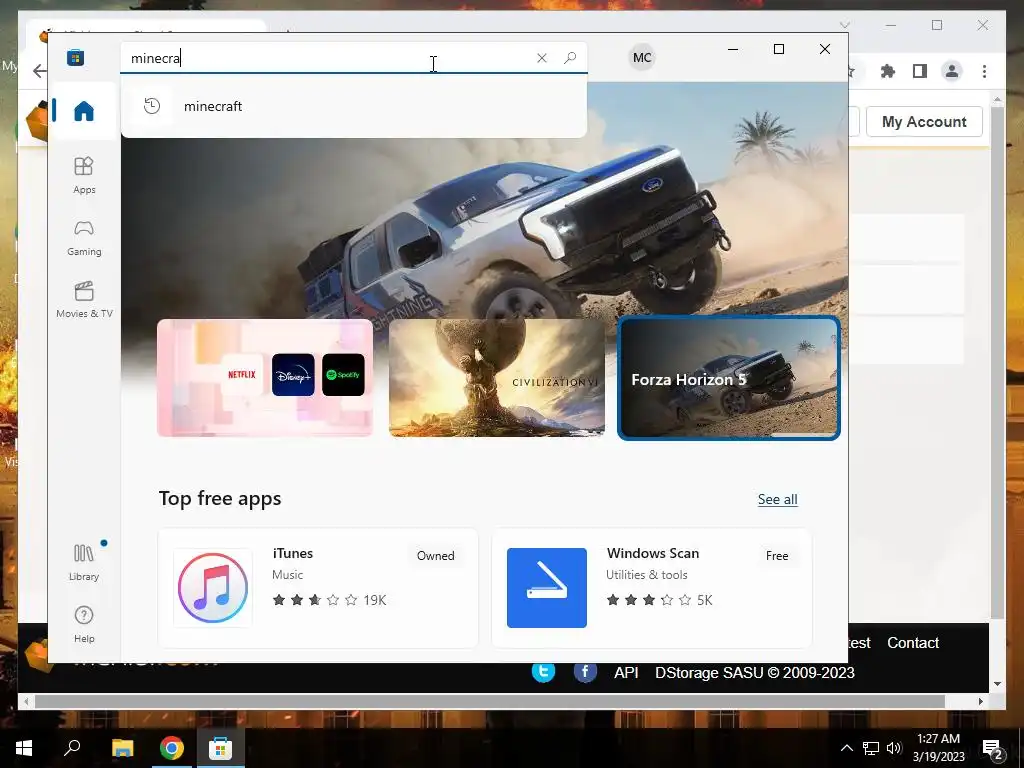Open the Facebook icon in page footer
This screenshot has height=768, width=1024.
(x=585, y=672)
